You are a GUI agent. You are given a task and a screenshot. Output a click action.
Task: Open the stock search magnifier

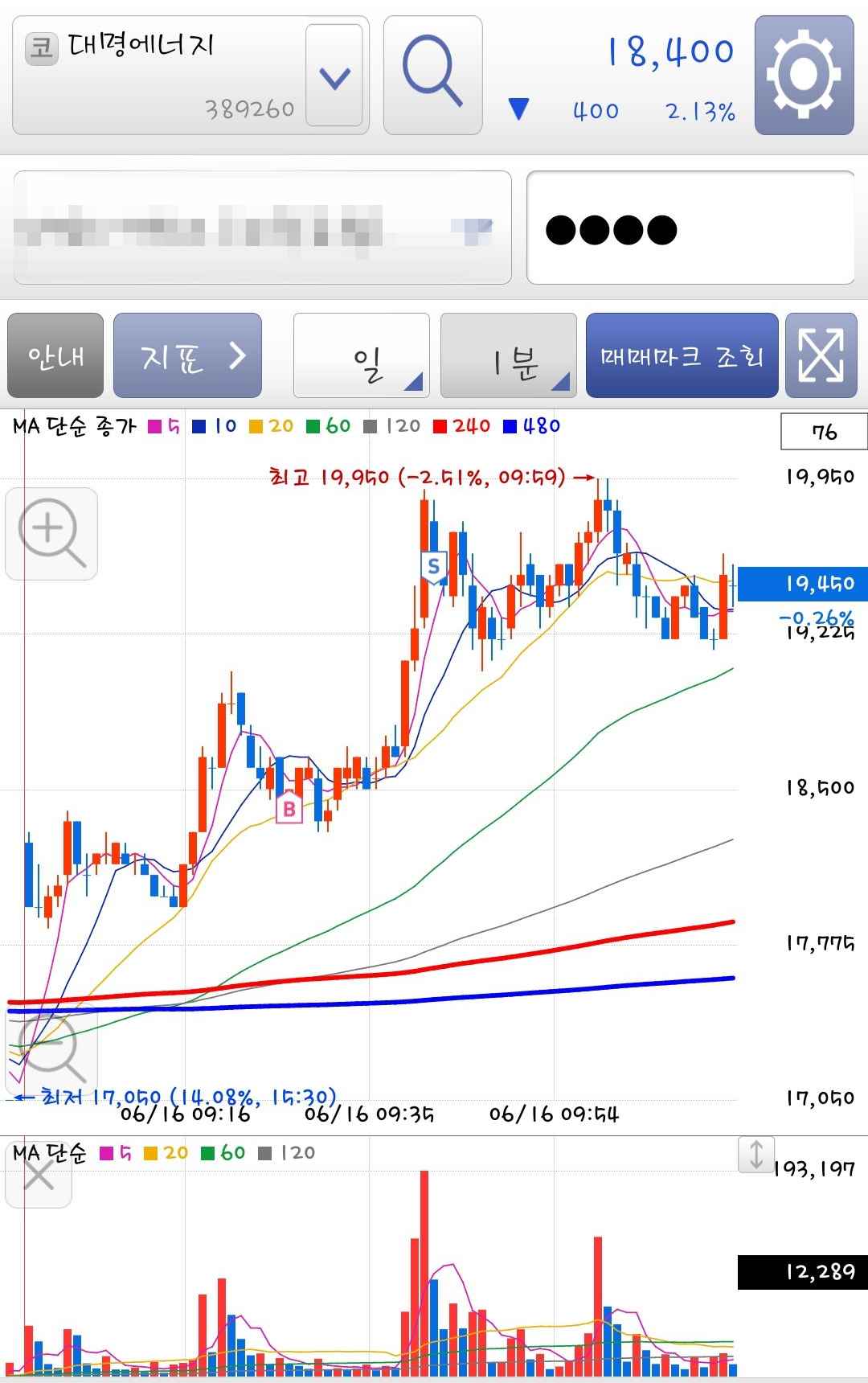[432, 75]
